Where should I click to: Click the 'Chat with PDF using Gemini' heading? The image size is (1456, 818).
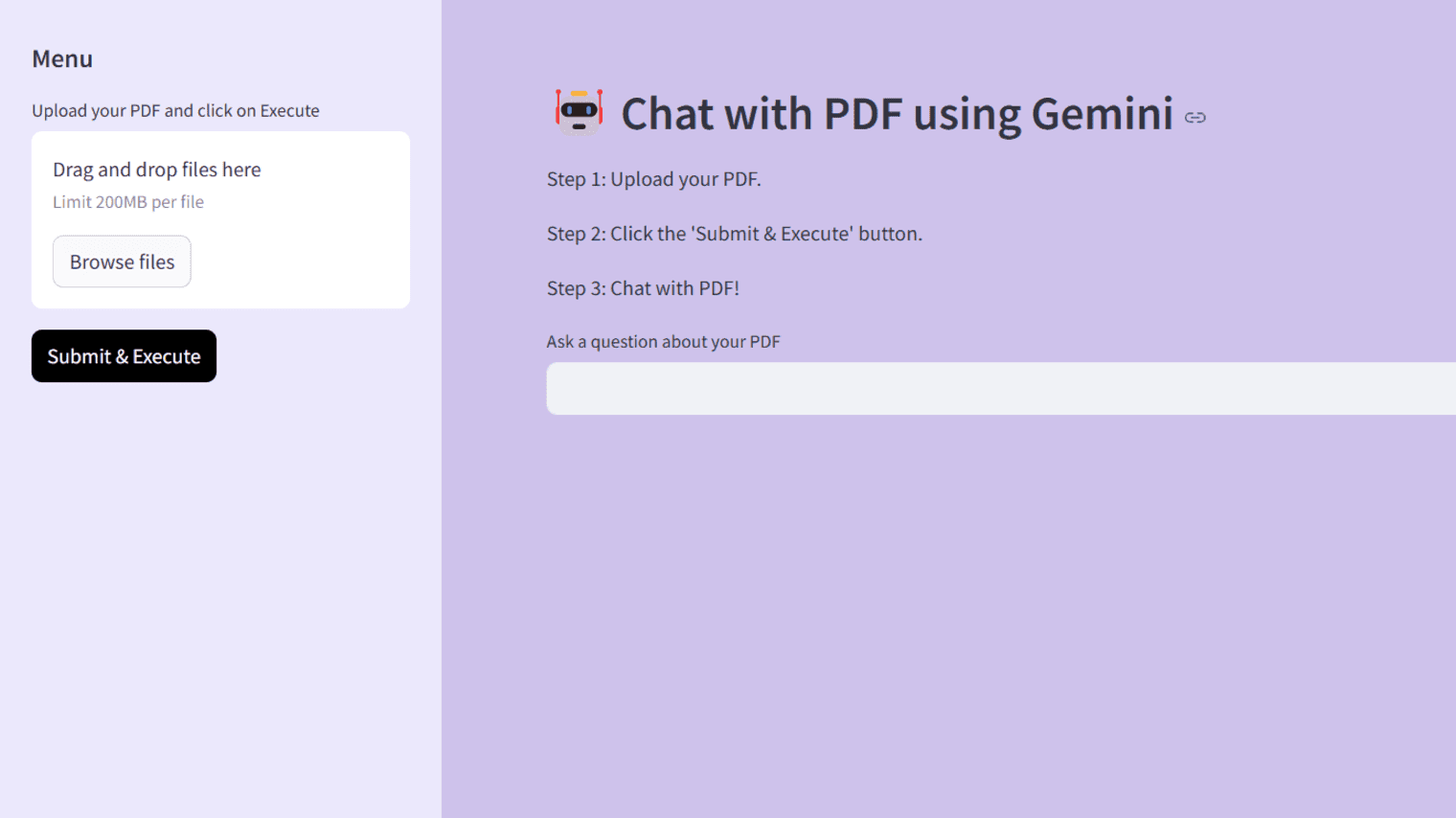[x=897, y=113]
